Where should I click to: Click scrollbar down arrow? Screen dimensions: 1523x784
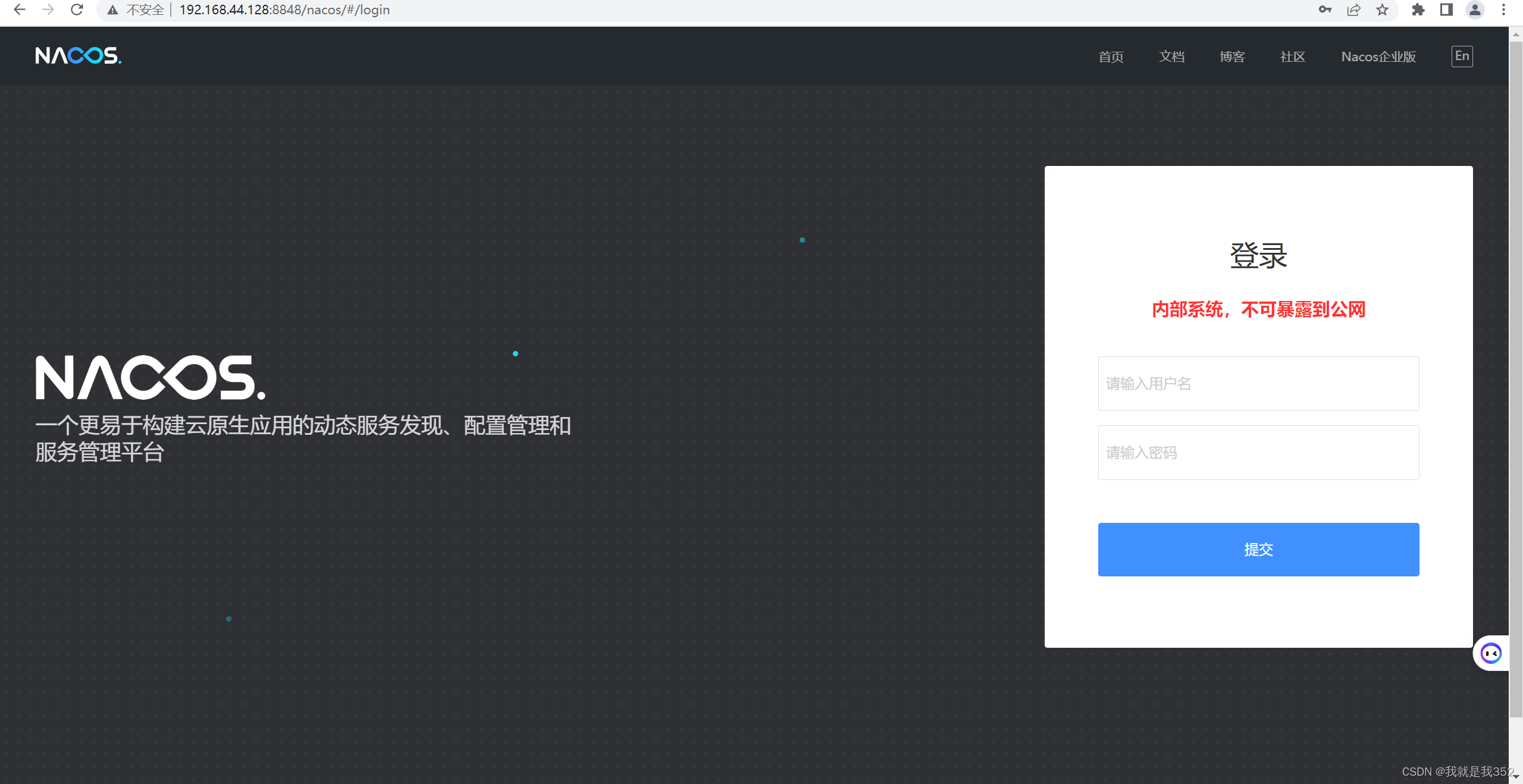coord(1516,777)
